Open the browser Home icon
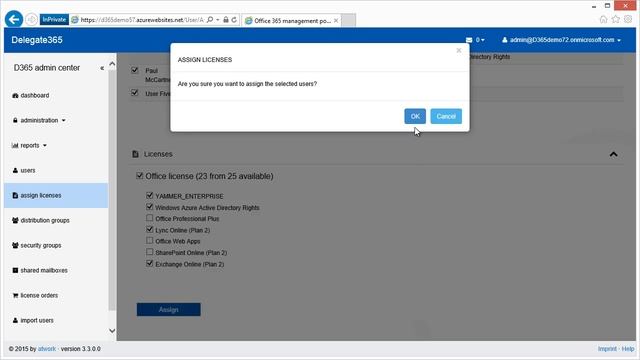This screenshot has height=360, width=640. (603, 20)
